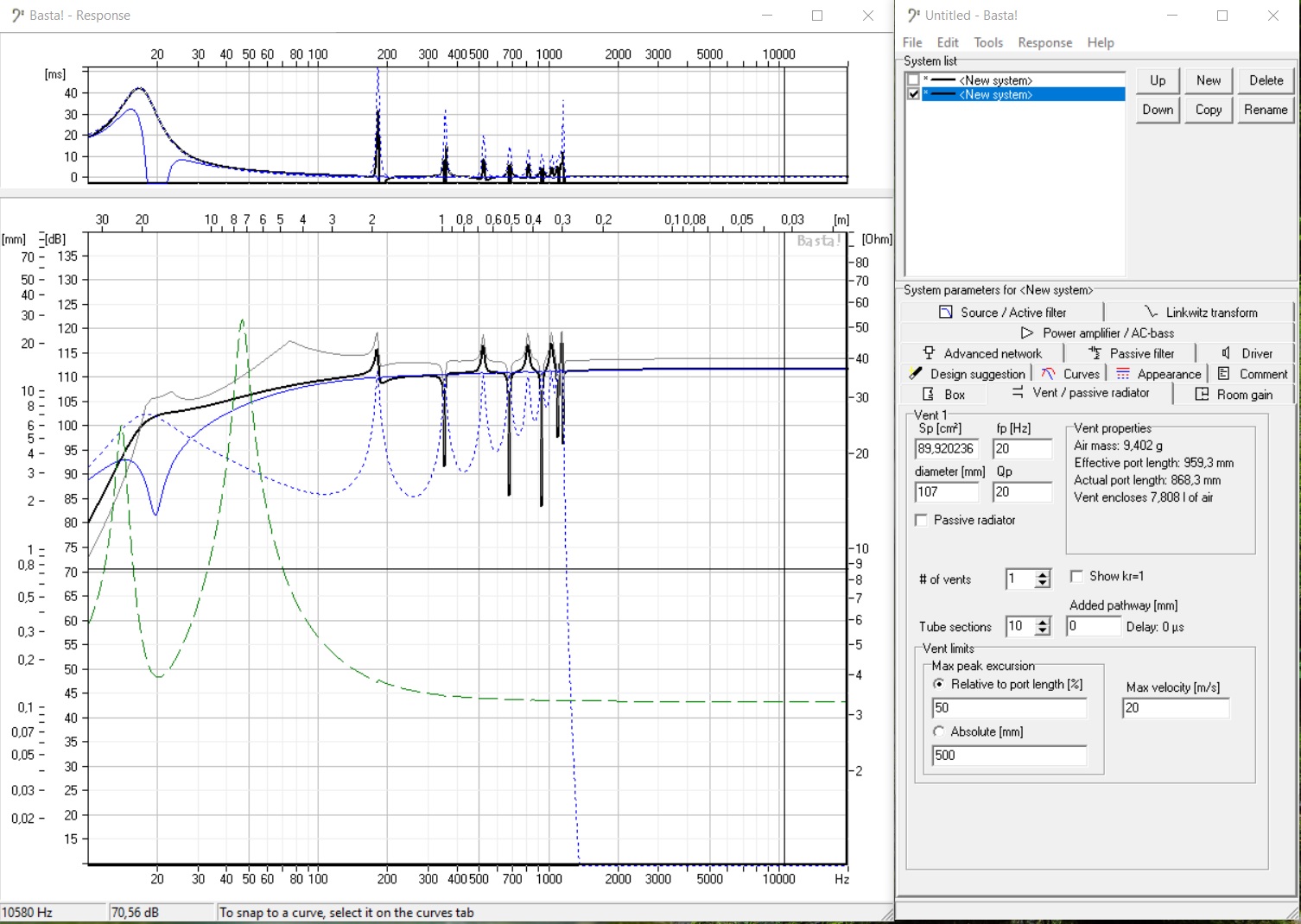Click the 70,56 dB status bar readout
Screen dimensions: 1301x924
[x=162, y=913]
